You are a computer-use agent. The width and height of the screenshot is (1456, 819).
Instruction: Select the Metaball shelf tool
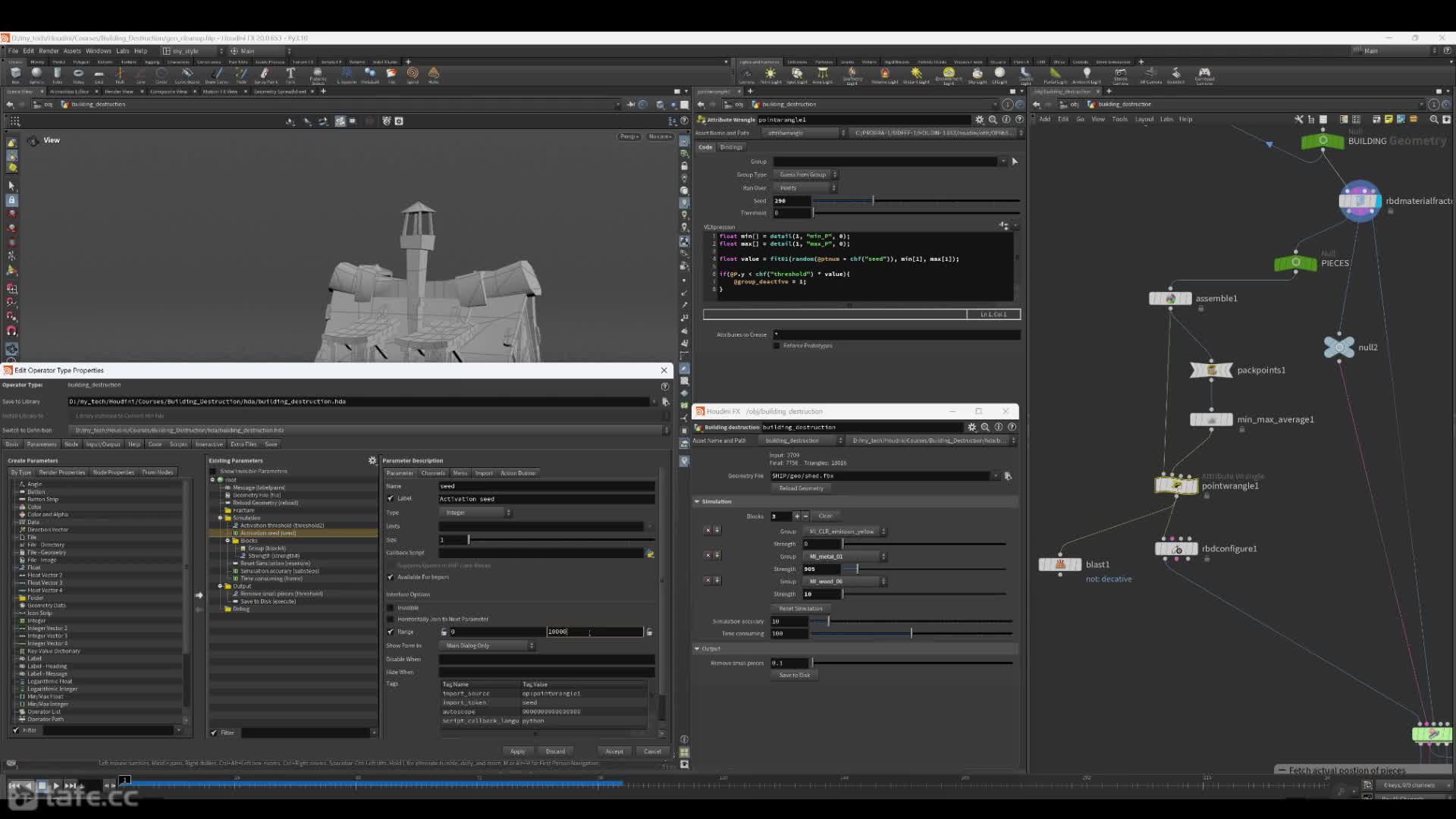pyautogui.click(x=370, y=75)
